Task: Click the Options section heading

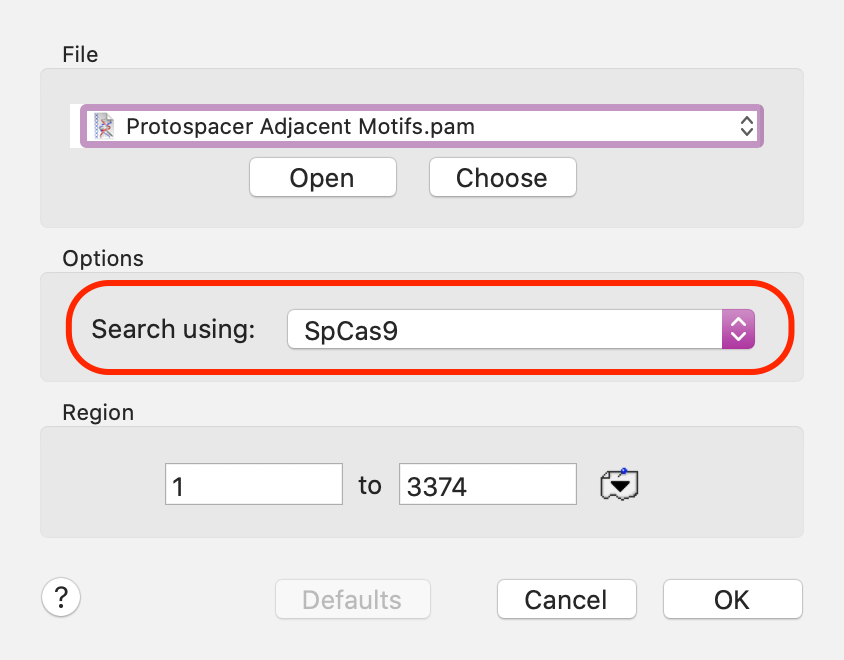Action: tap(103, 258)
